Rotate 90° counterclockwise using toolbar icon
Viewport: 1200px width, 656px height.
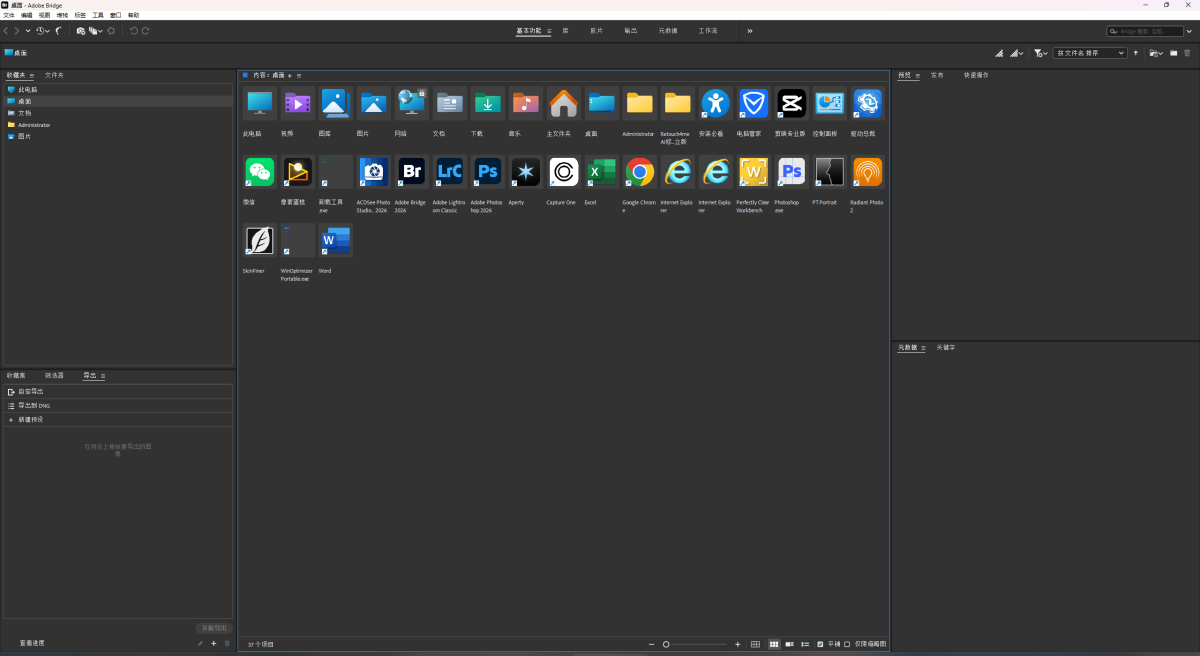pos(133,31)
